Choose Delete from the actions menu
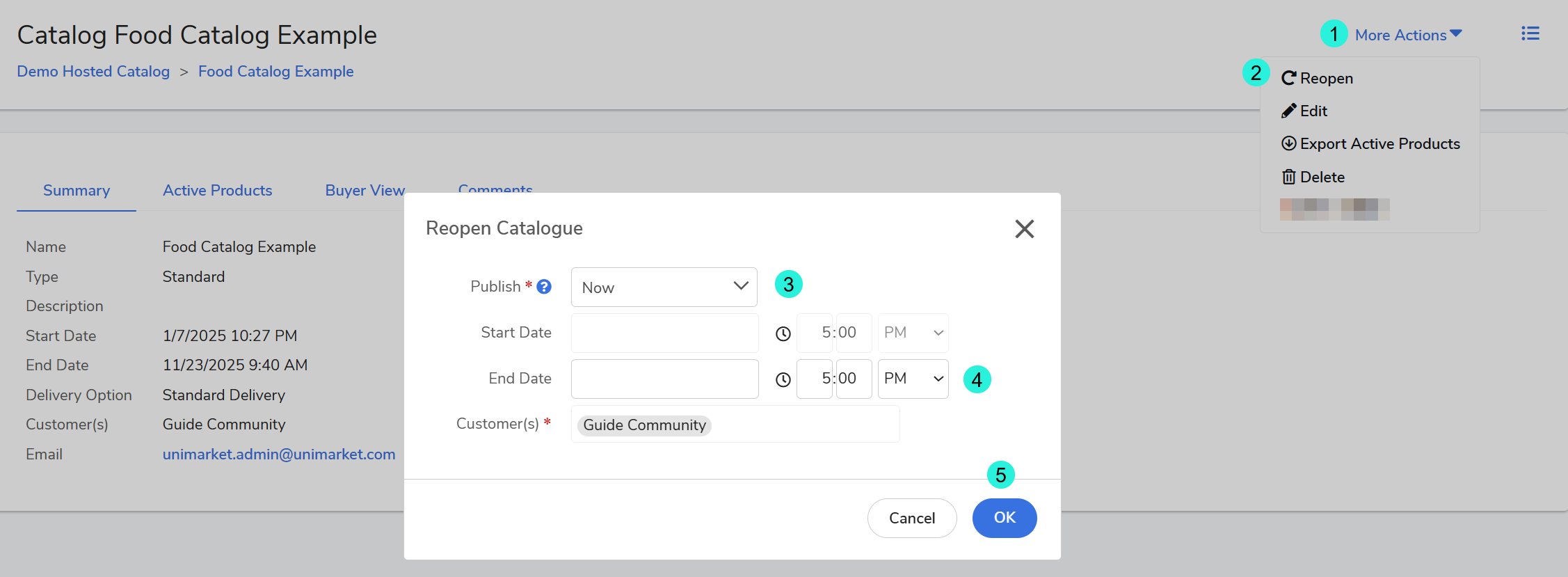 1313,177
